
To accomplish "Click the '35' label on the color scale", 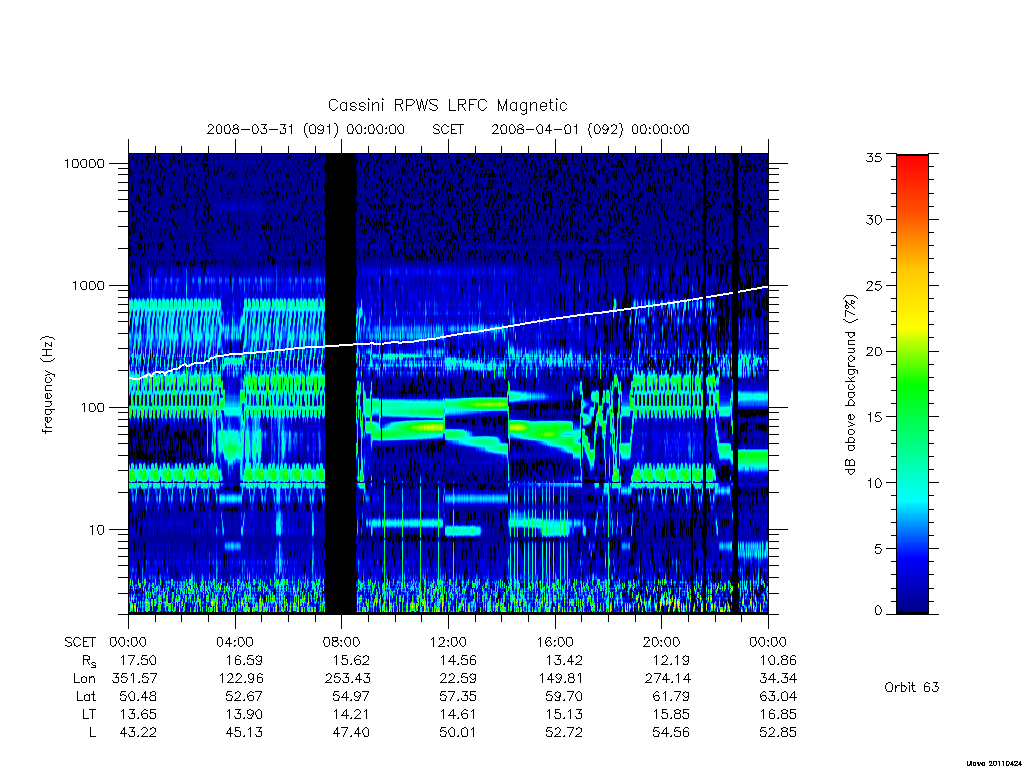I will [873, 157].
